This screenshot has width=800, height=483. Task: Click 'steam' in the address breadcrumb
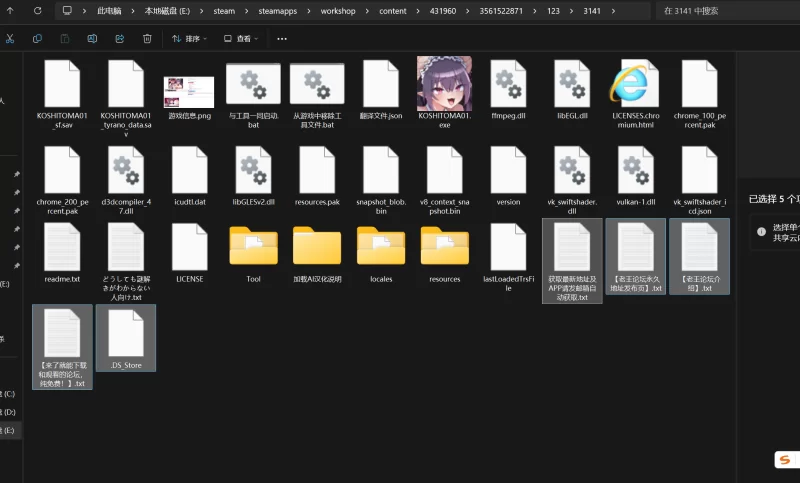(x=224, y=11)
